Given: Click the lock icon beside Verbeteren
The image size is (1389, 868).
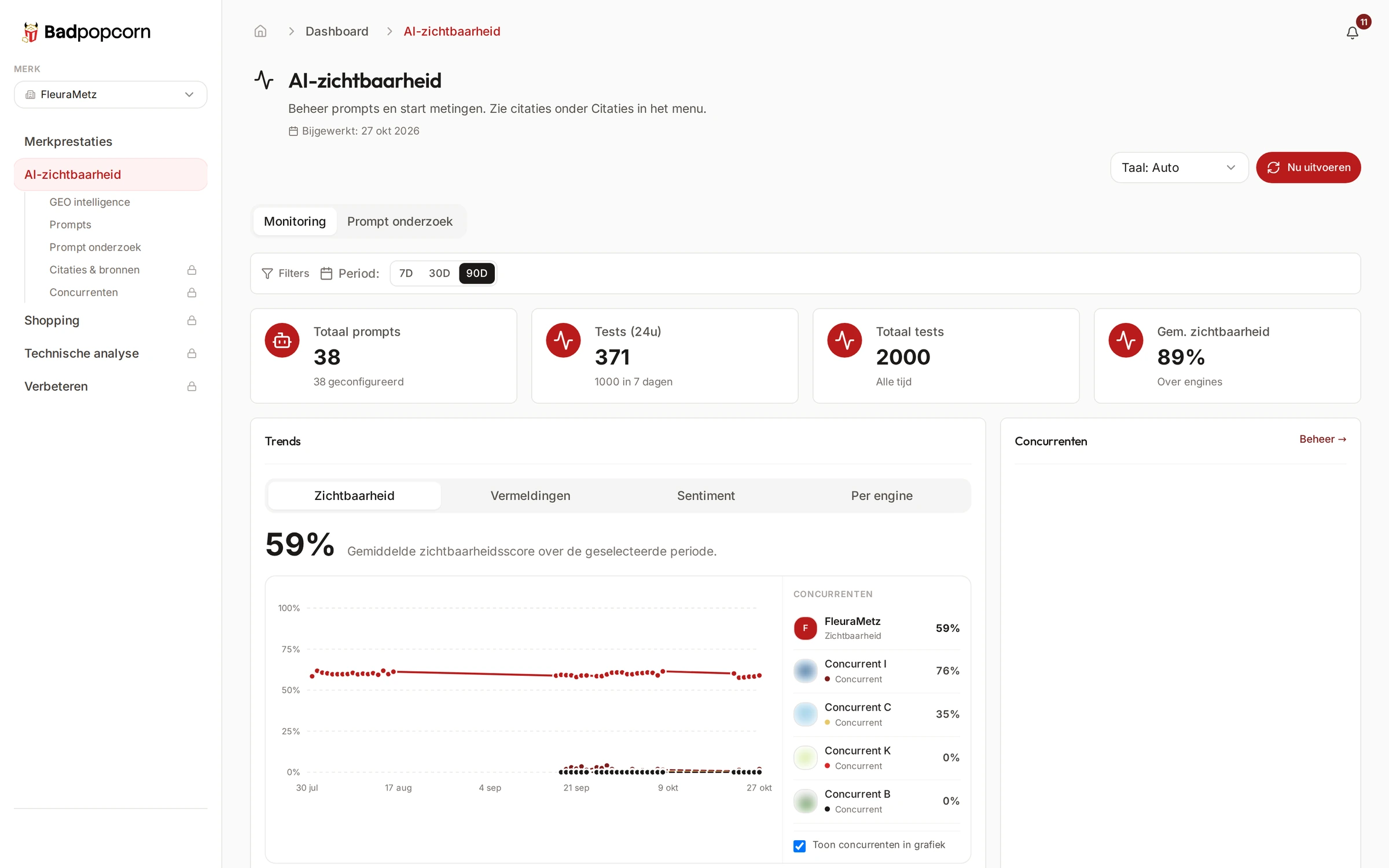Looking at the screenshot, I should pyautogui.click(x=192, y=387).
